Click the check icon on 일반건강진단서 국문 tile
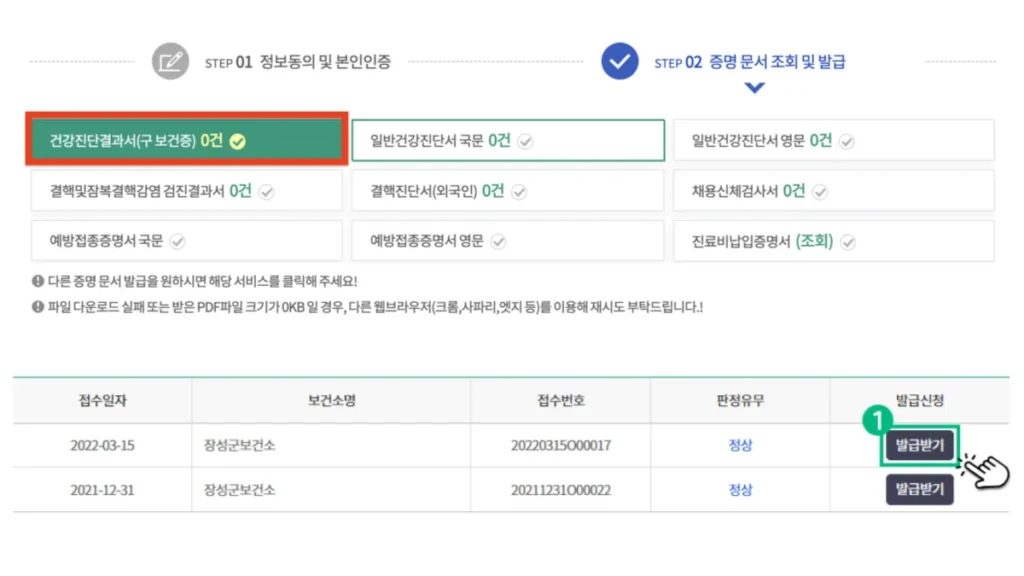This screenshot has width=1024, height=576. [x=527, y=140]
